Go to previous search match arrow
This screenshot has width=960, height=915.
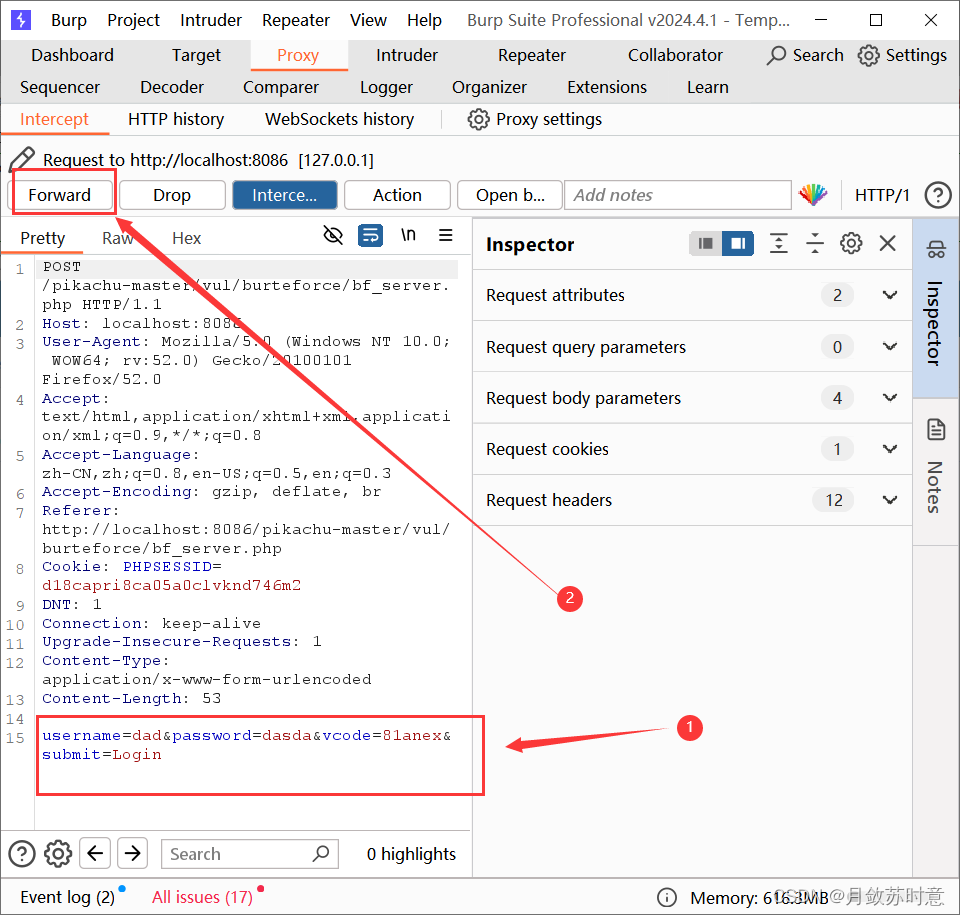coord(95,853)
